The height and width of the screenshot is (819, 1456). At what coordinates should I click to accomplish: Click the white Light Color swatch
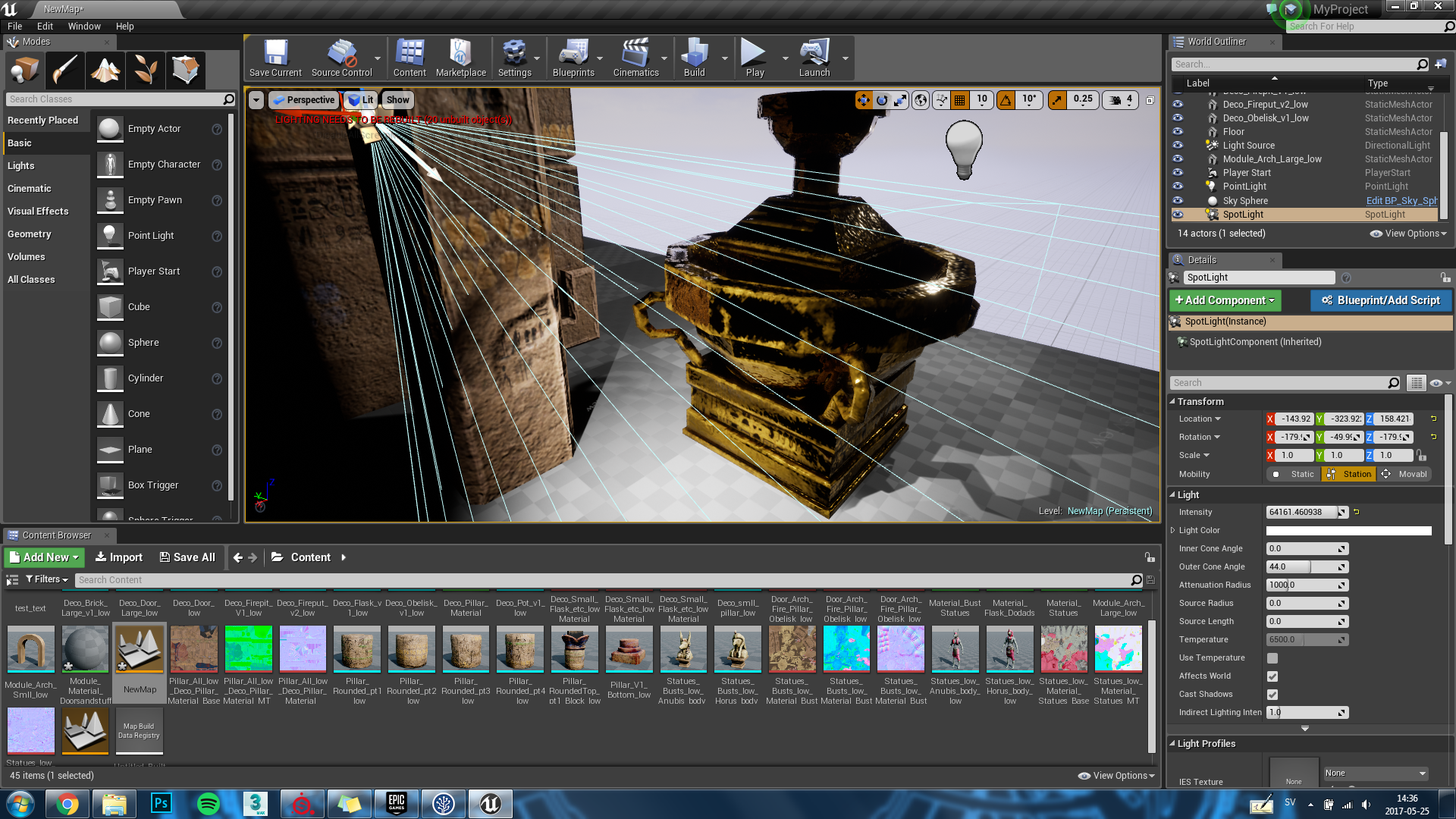(x=1348, y=531)
